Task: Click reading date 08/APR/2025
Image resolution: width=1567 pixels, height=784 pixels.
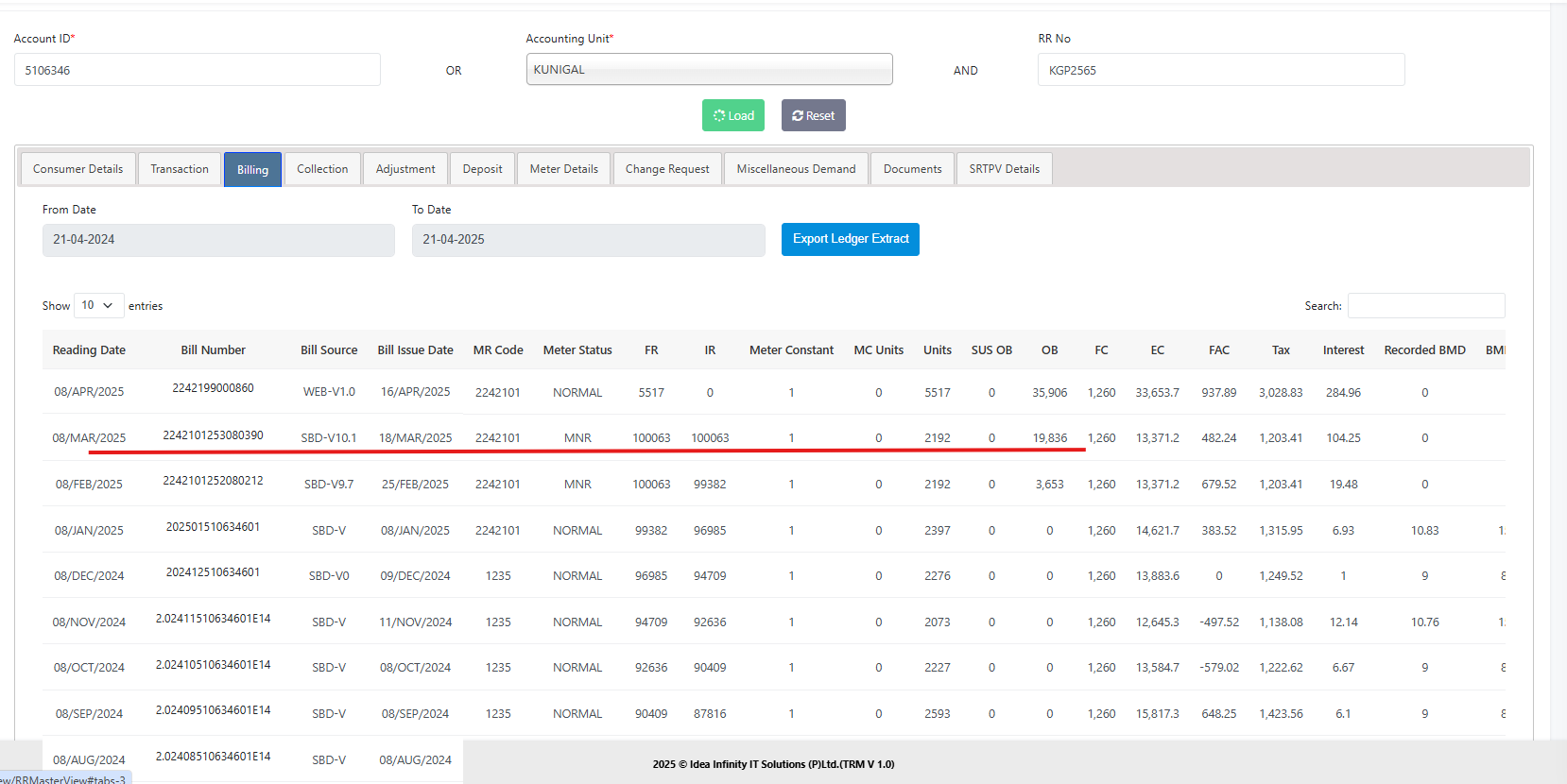Action: (x=89, y=392)
